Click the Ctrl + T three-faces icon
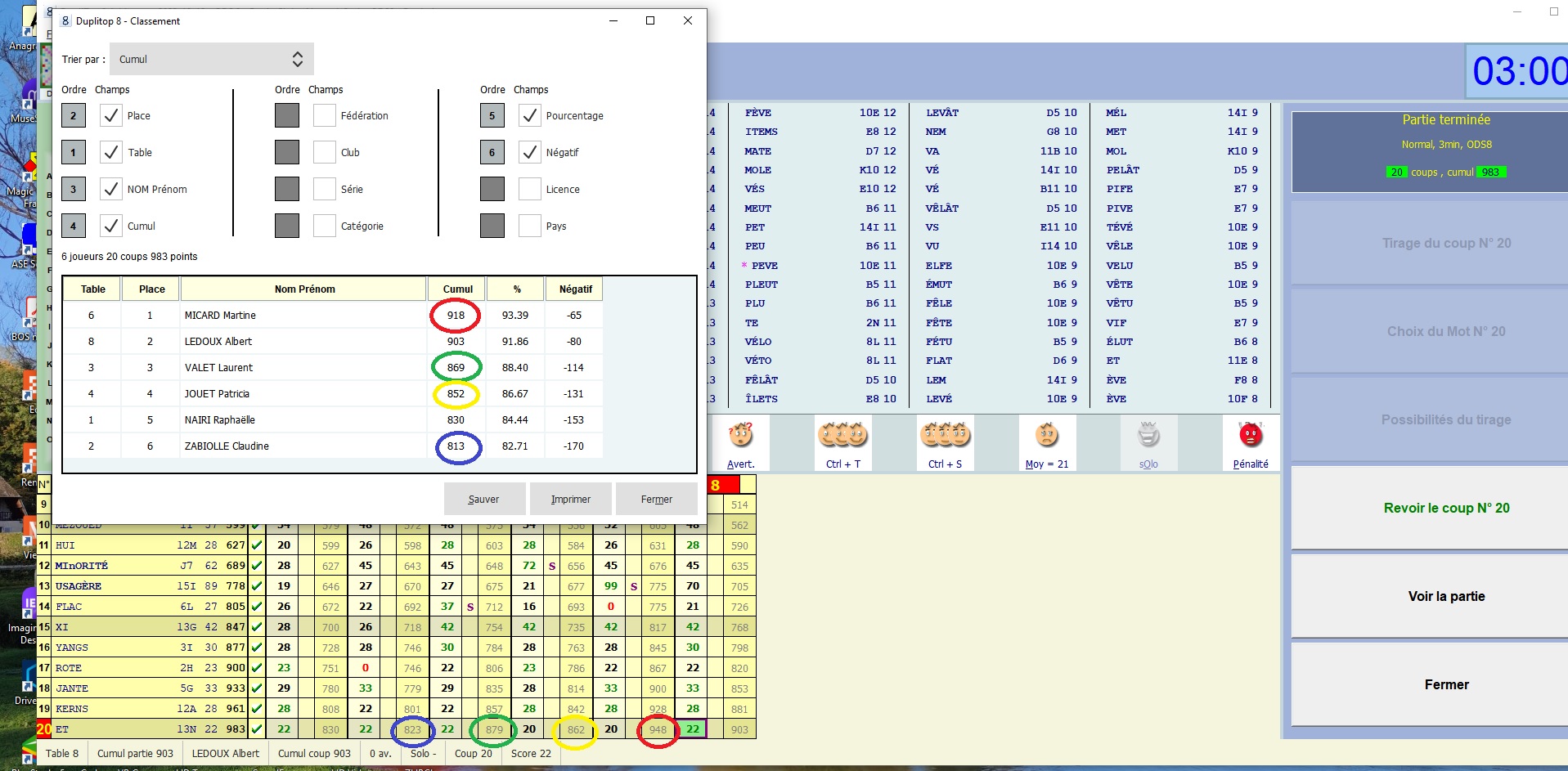1568x771 pixels. pos(842,436)
